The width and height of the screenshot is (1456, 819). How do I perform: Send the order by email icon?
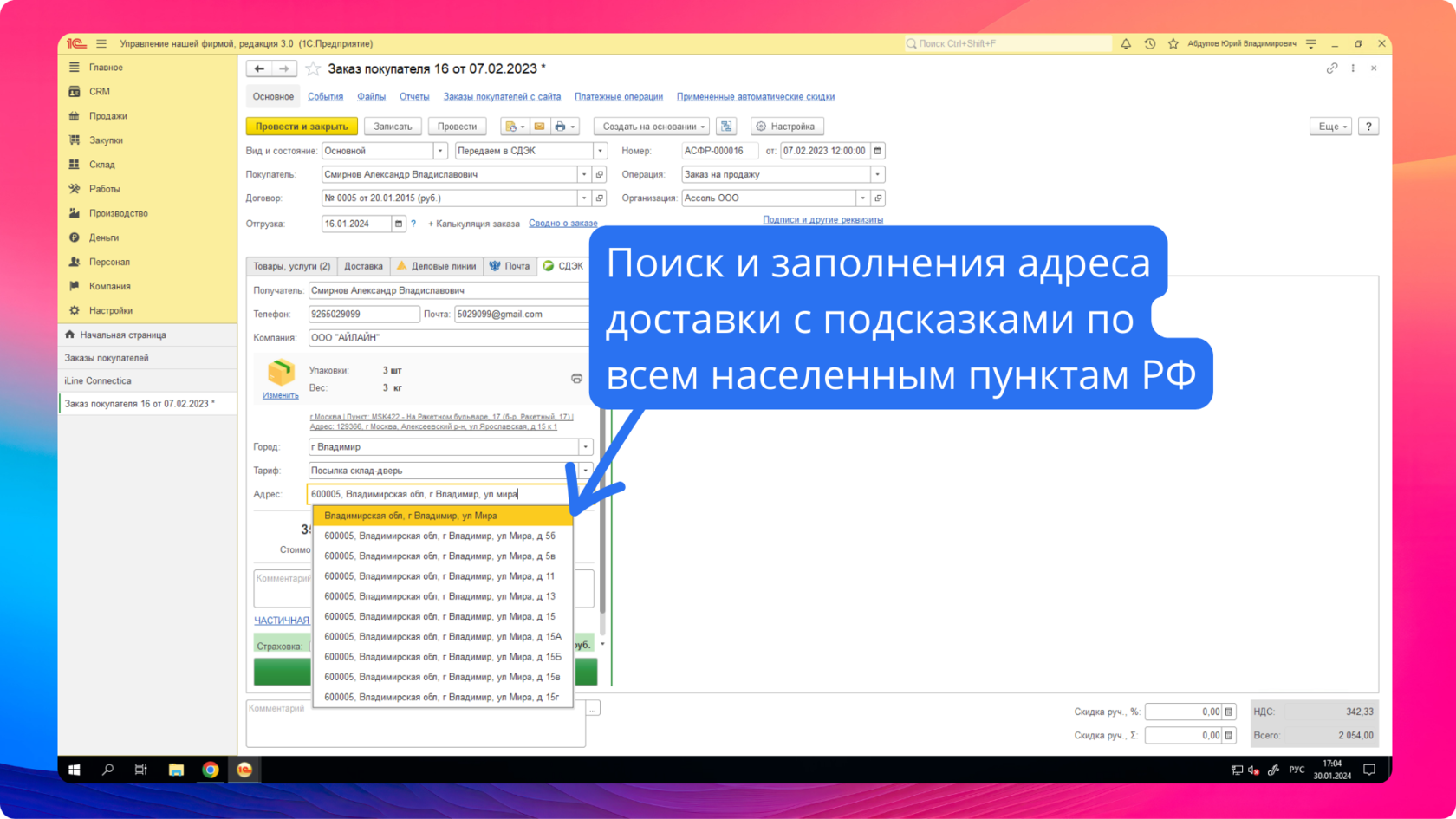539,127
